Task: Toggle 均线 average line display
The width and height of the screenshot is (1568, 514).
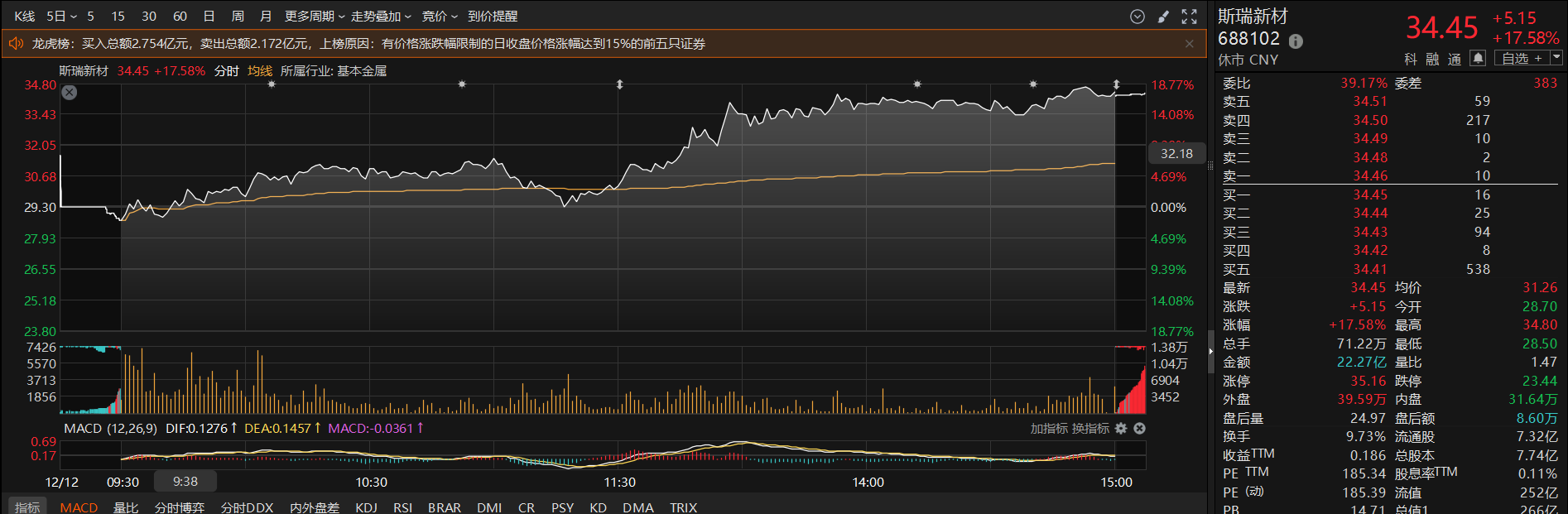Action: (260, 71)
